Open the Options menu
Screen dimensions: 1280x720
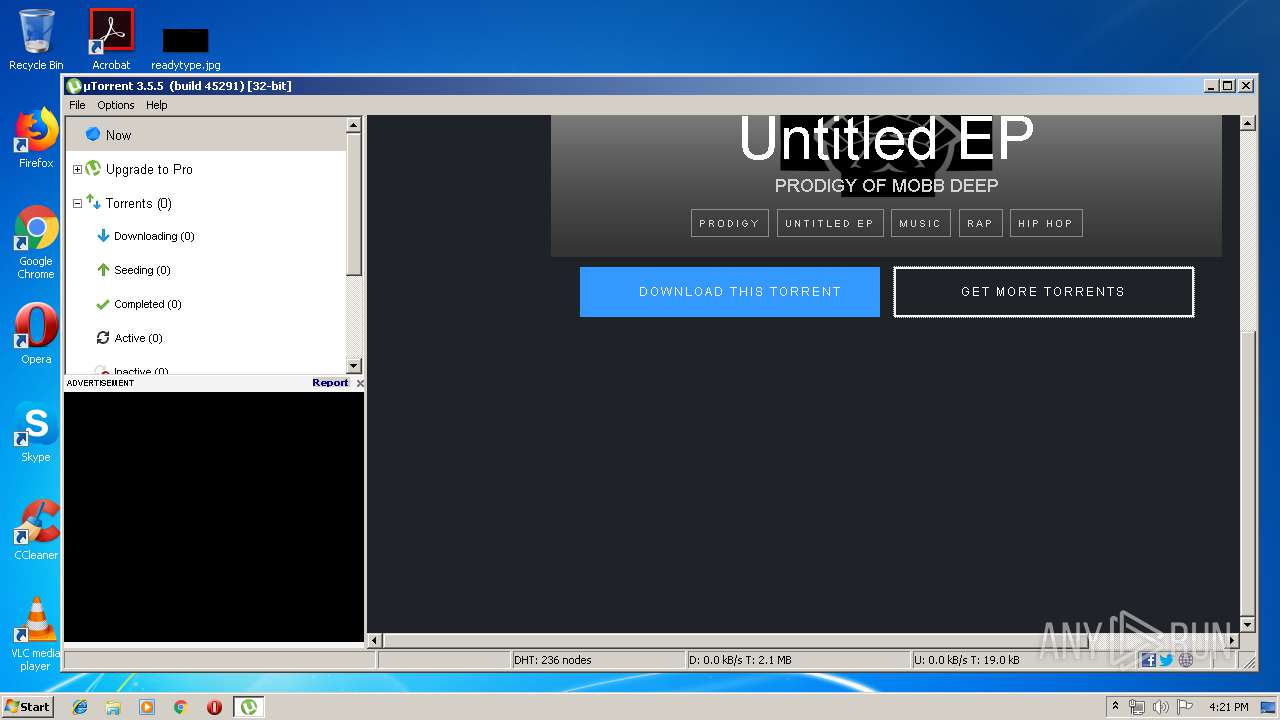[x=116, y=105]
